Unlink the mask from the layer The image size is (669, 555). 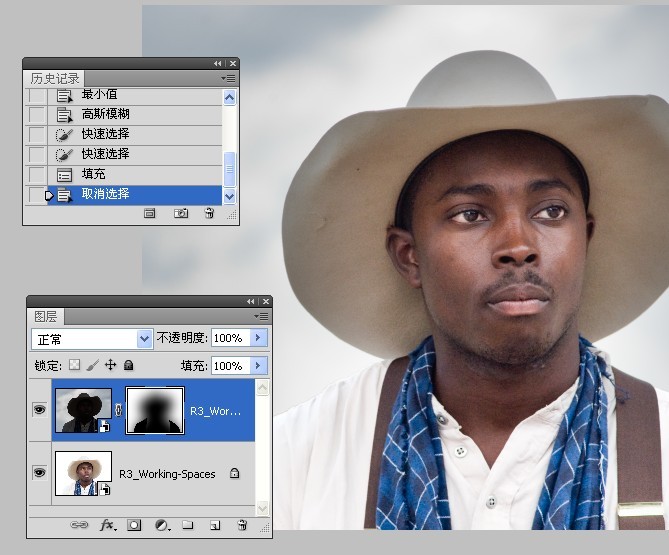tap(119, 410)
